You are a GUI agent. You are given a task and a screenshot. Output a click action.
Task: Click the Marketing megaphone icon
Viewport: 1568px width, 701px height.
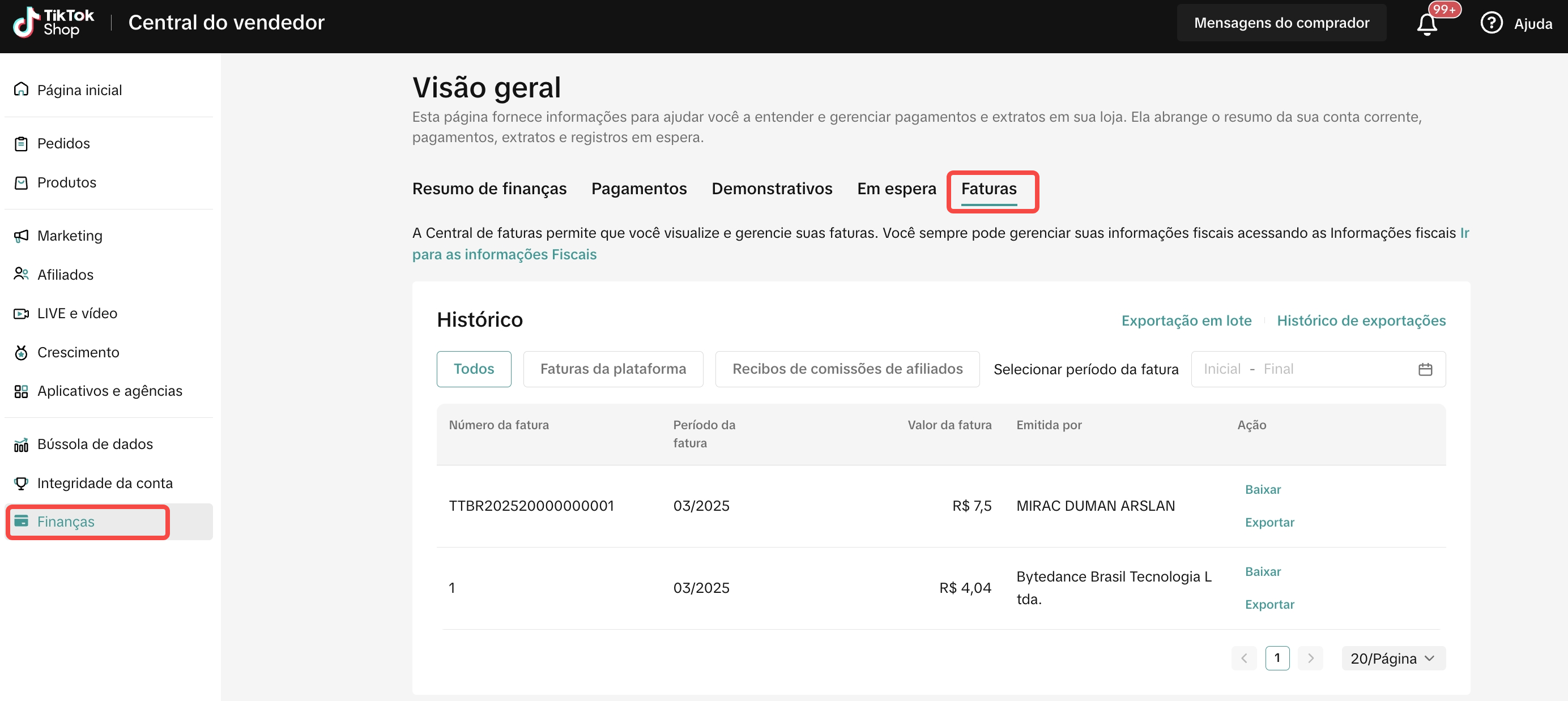[22, 236]
